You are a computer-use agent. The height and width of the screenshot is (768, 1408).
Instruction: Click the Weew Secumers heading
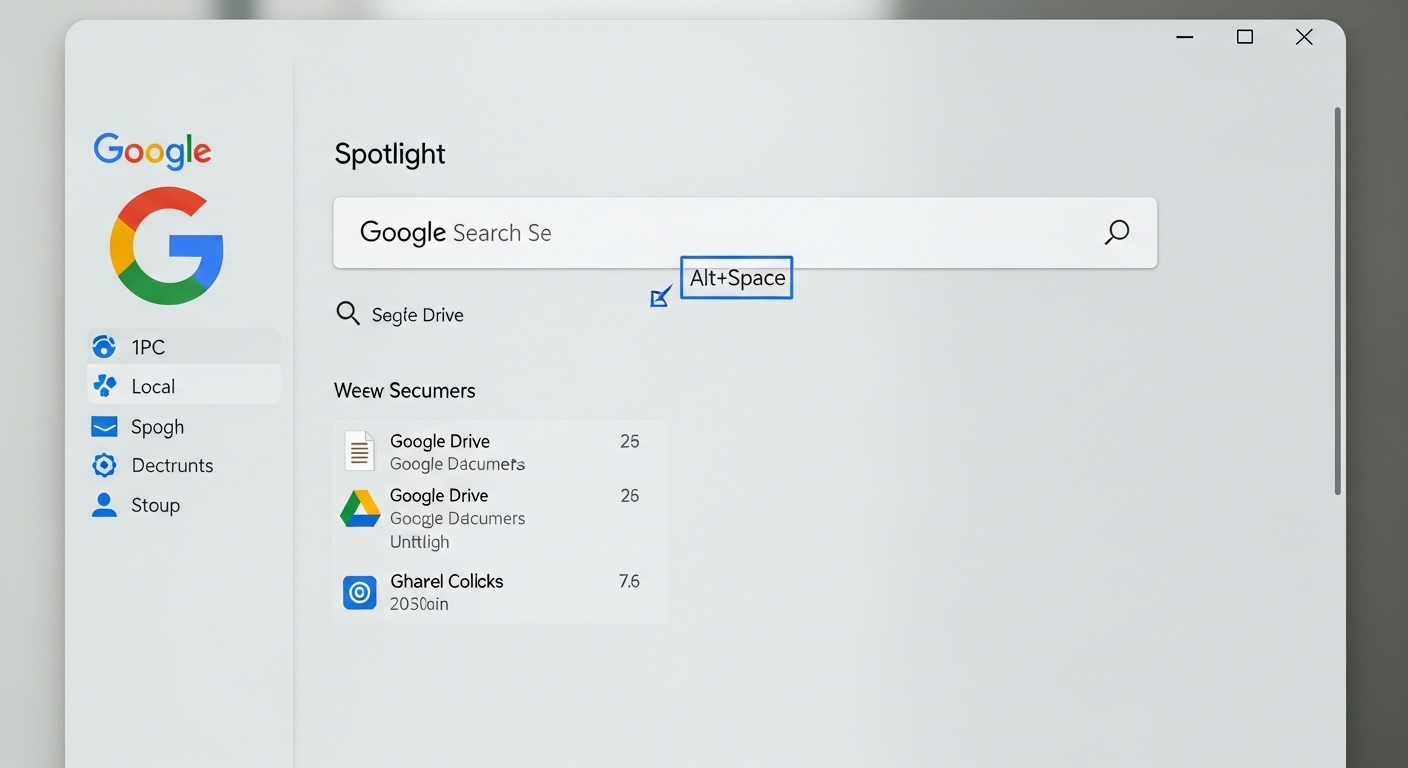[404, 390]
